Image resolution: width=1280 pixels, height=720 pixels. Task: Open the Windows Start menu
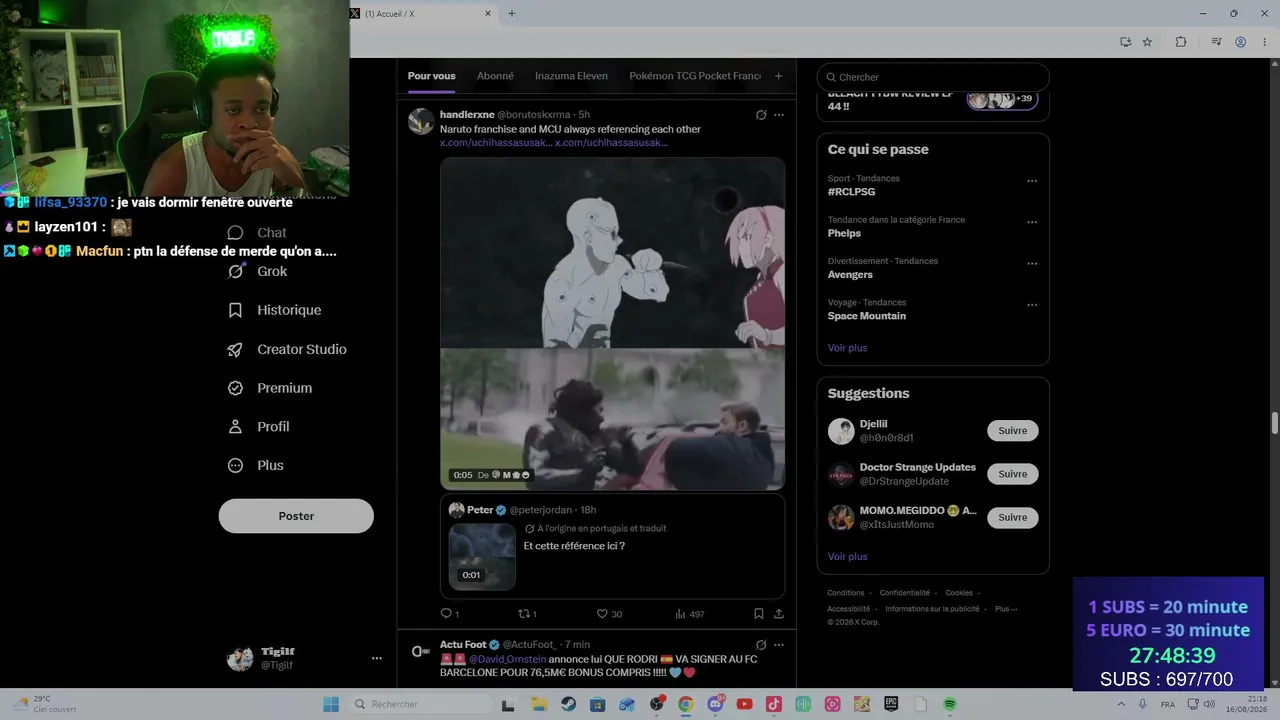[x=331, y=704]
